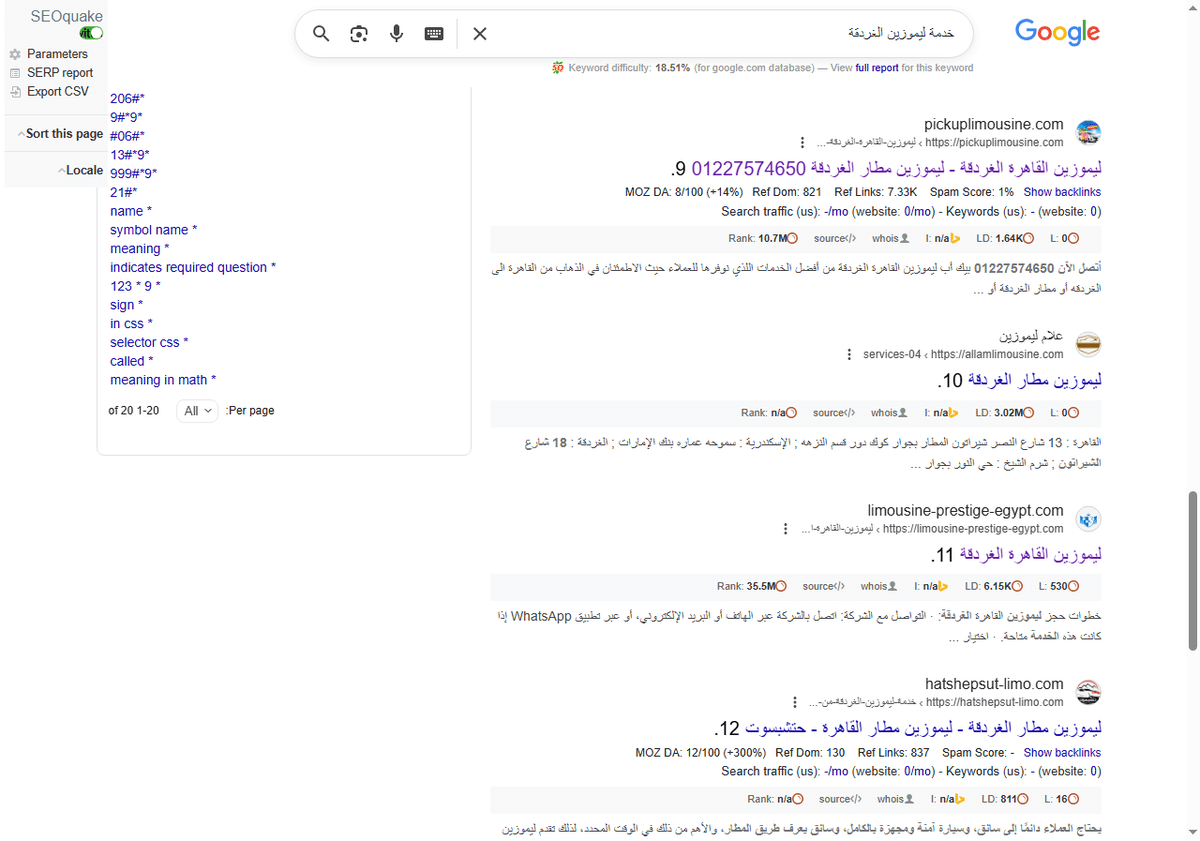The height and width of the screenshot is (841, 1200).
Task: Run whois lookup for allamlimousine.com result
Action: pos(888,411)
